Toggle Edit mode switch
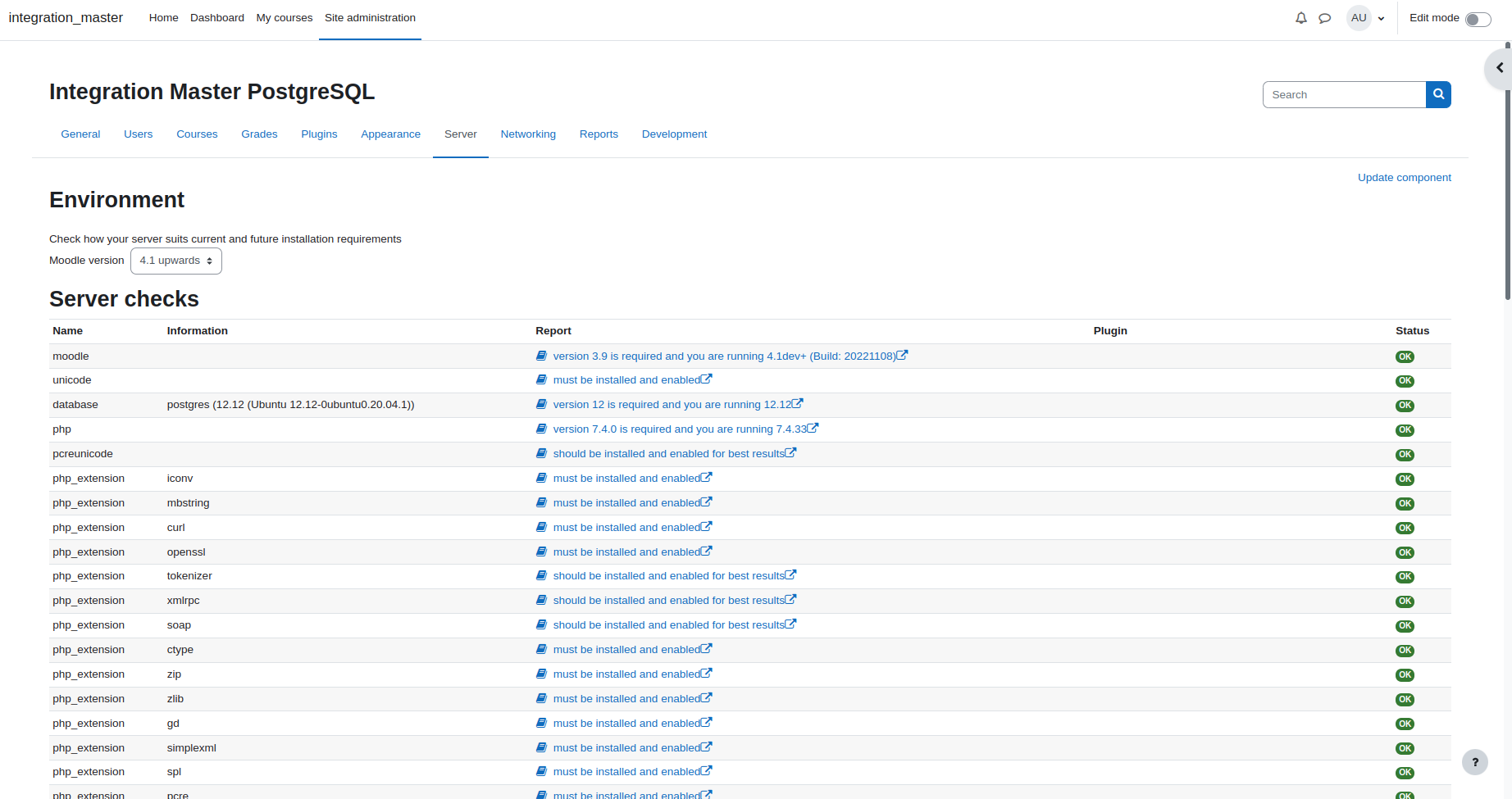The width and height of the screenshot is (1512, 799). click(1478, 20)
